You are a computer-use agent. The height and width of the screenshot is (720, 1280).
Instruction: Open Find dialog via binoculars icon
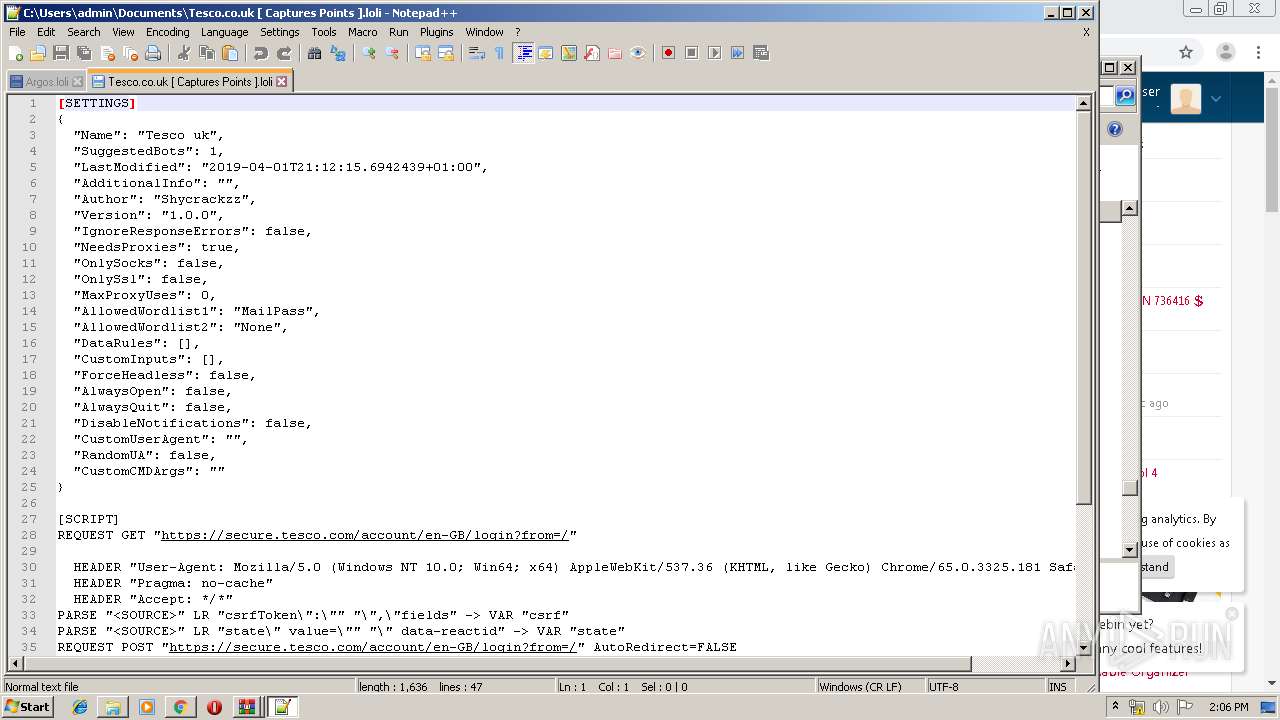coord(314,53)
